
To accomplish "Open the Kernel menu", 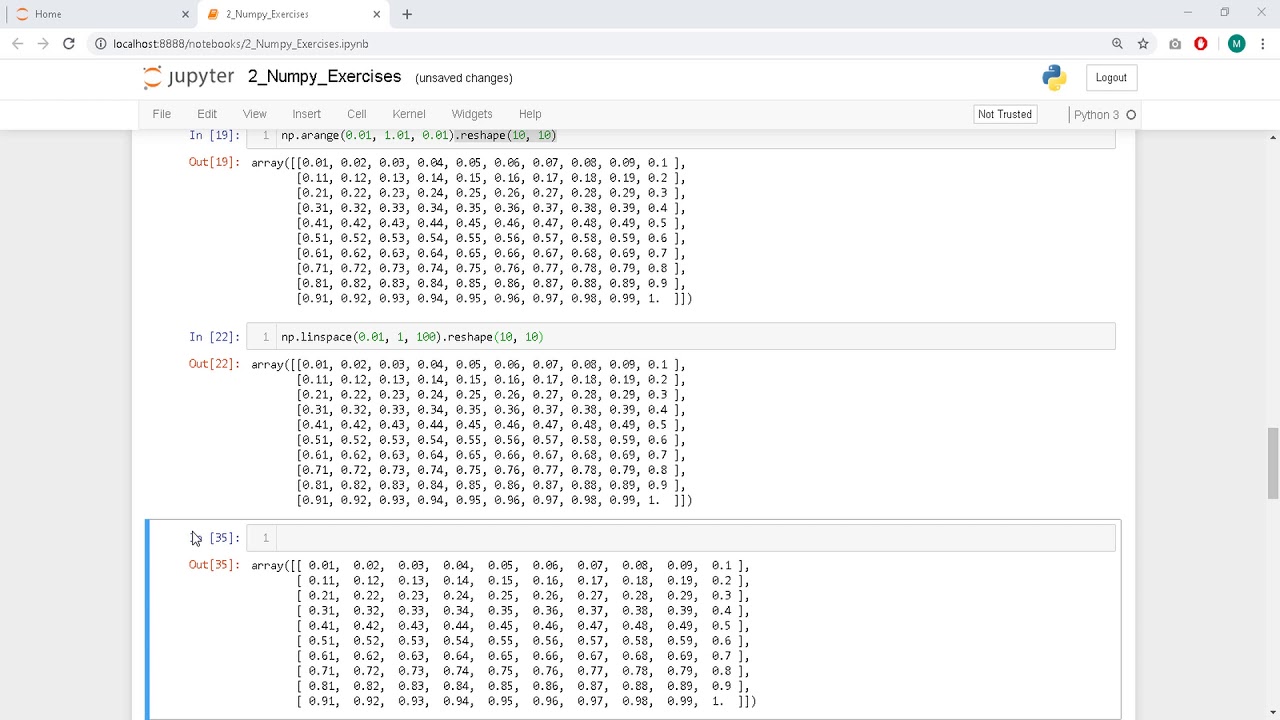I will pos(409,114).
